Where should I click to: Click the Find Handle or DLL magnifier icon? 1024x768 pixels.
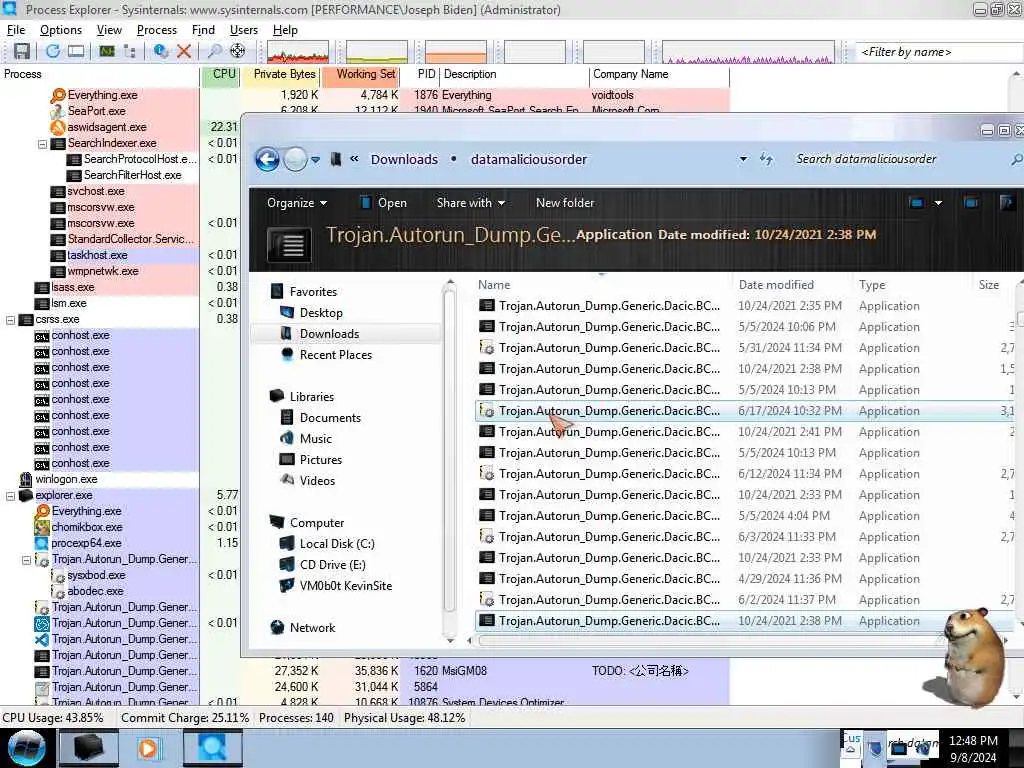click(x=214, y=51)
